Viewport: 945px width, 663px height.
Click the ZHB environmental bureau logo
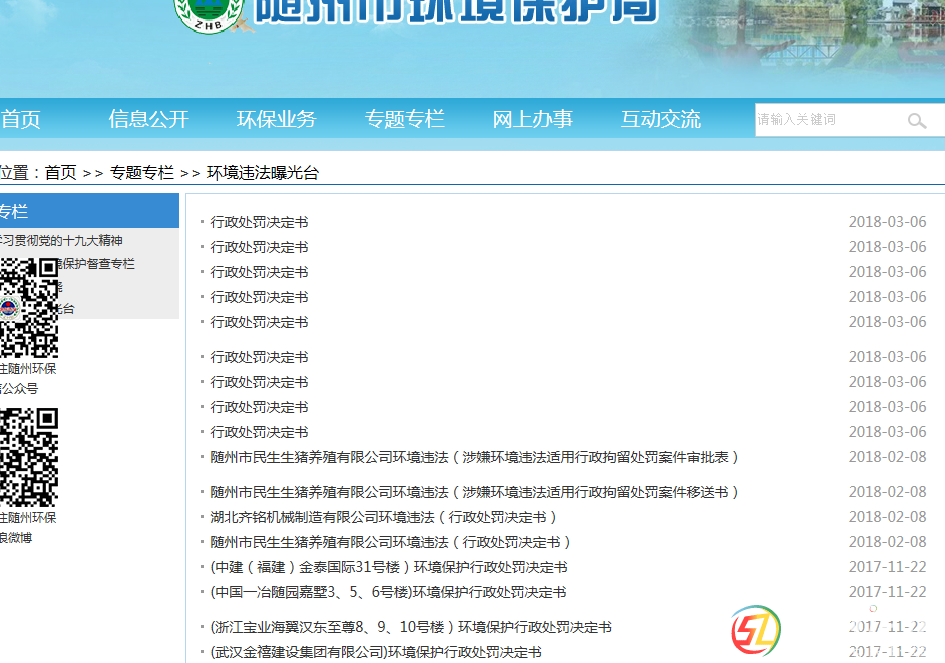coord(206,14)
